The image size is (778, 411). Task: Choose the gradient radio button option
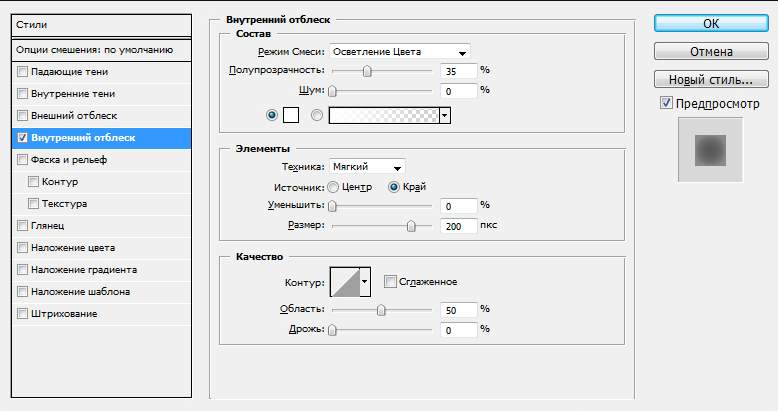pos(317,116)
